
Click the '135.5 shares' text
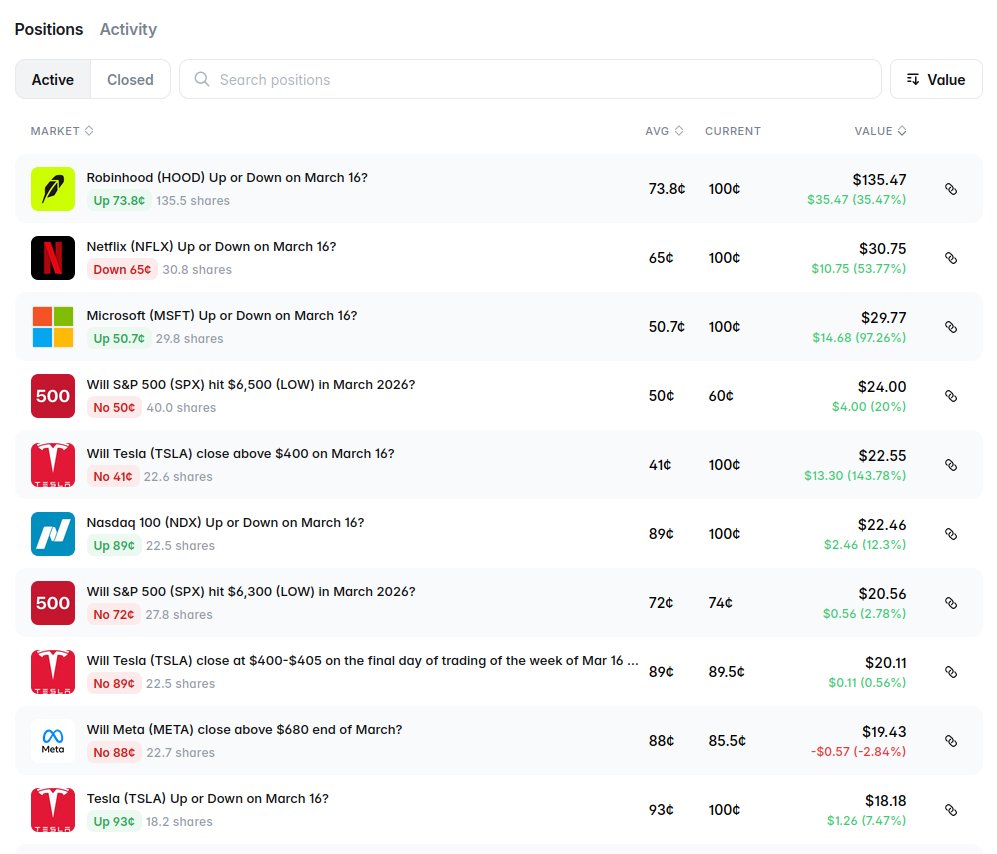(193, 200)
